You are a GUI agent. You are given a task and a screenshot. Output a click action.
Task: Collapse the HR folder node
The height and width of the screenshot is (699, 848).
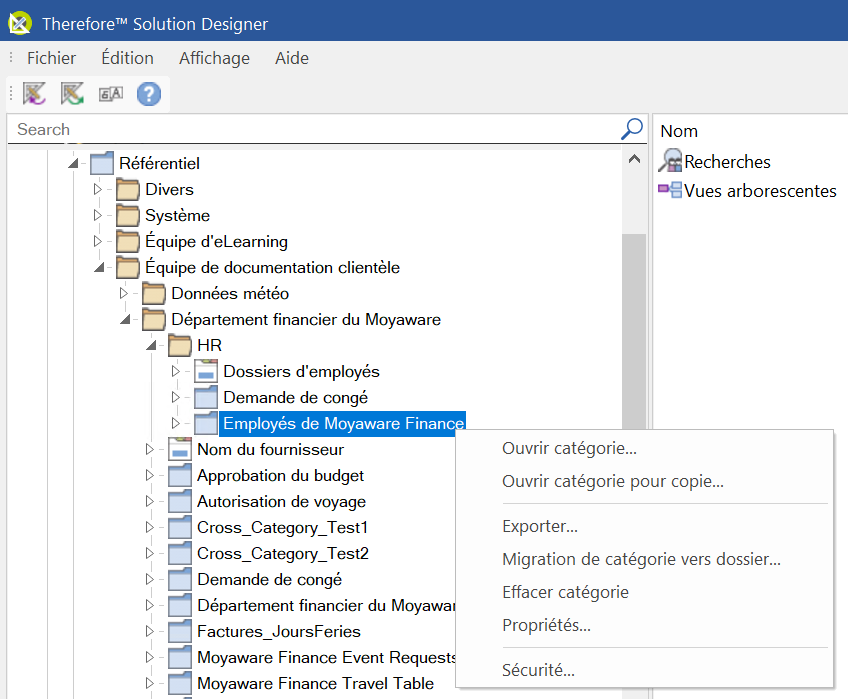(150, 345)
